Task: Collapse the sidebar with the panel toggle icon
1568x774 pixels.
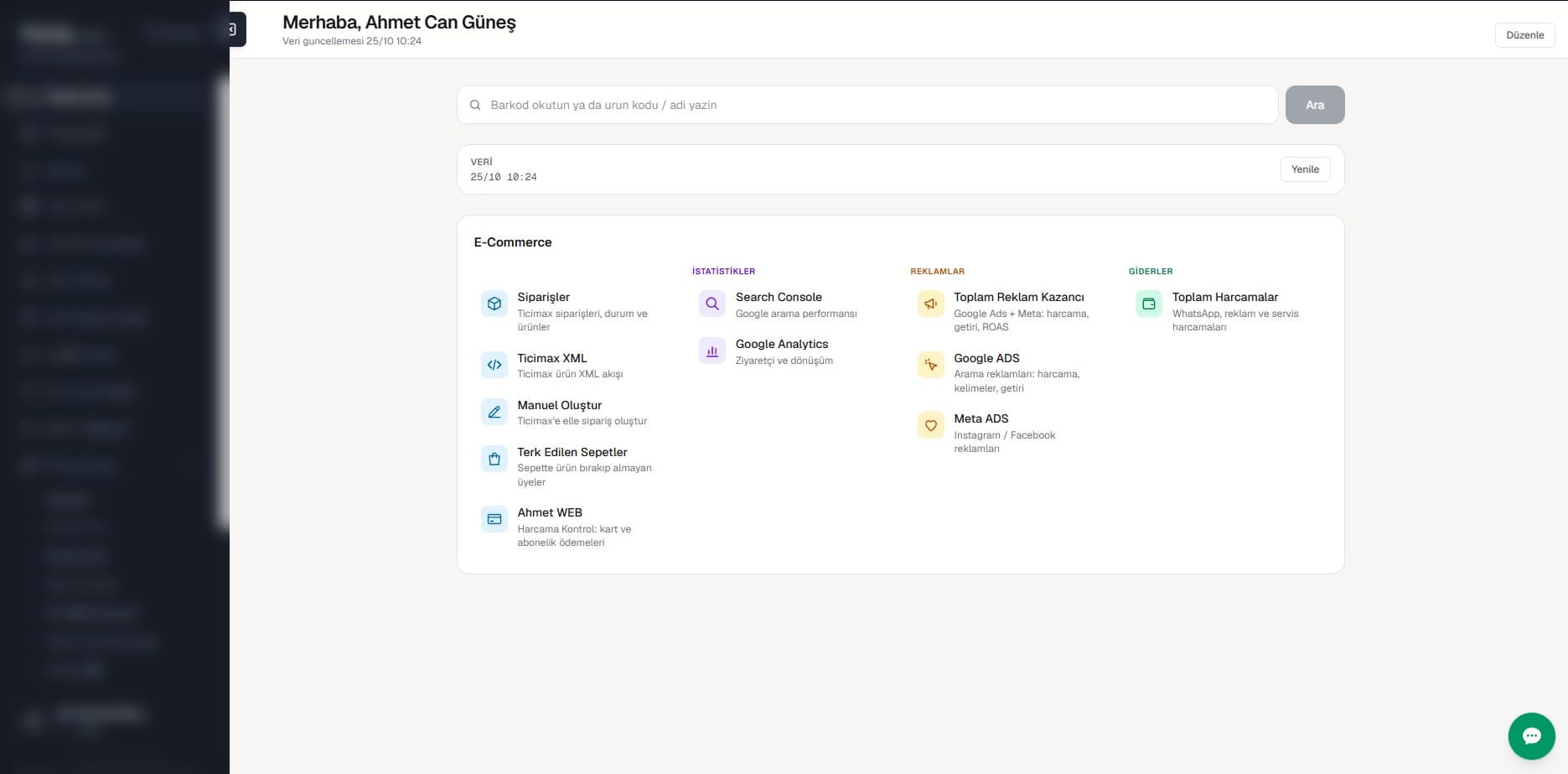Action: coord(235,29)
